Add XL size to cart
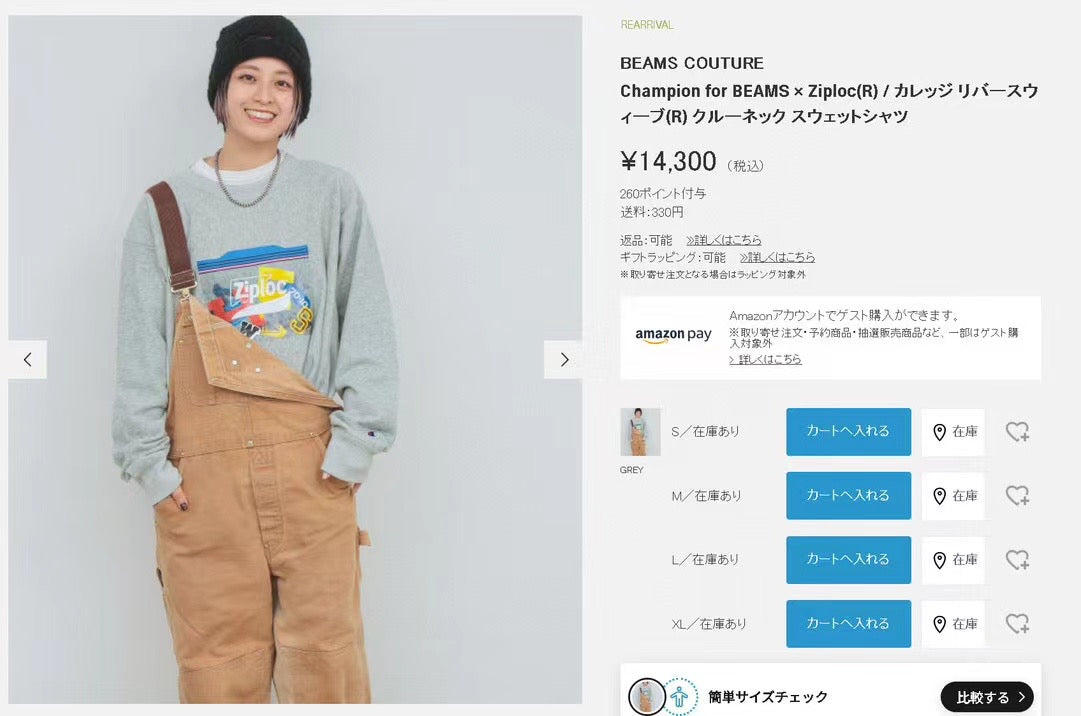The width and height of the screenshot is (1081, 716). coord(848,624)
